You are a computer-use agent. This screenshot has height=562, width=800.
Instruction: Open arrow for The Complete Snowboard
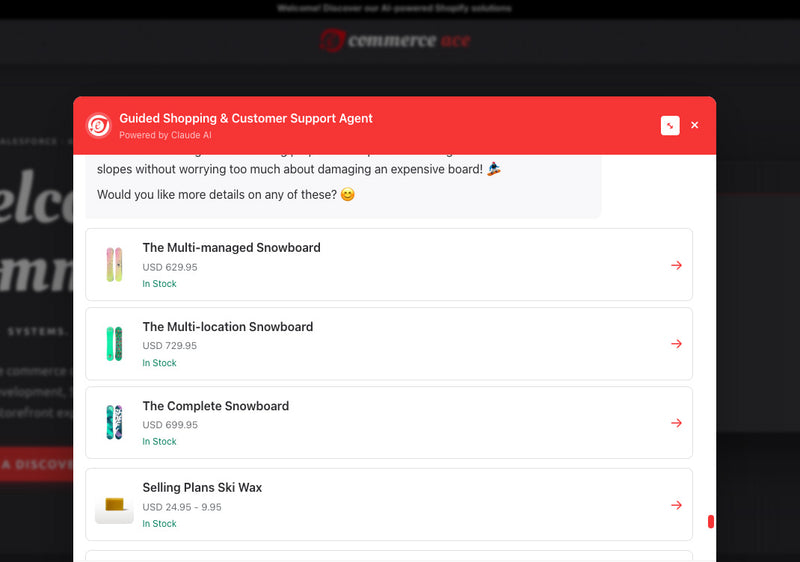point(677,423)
